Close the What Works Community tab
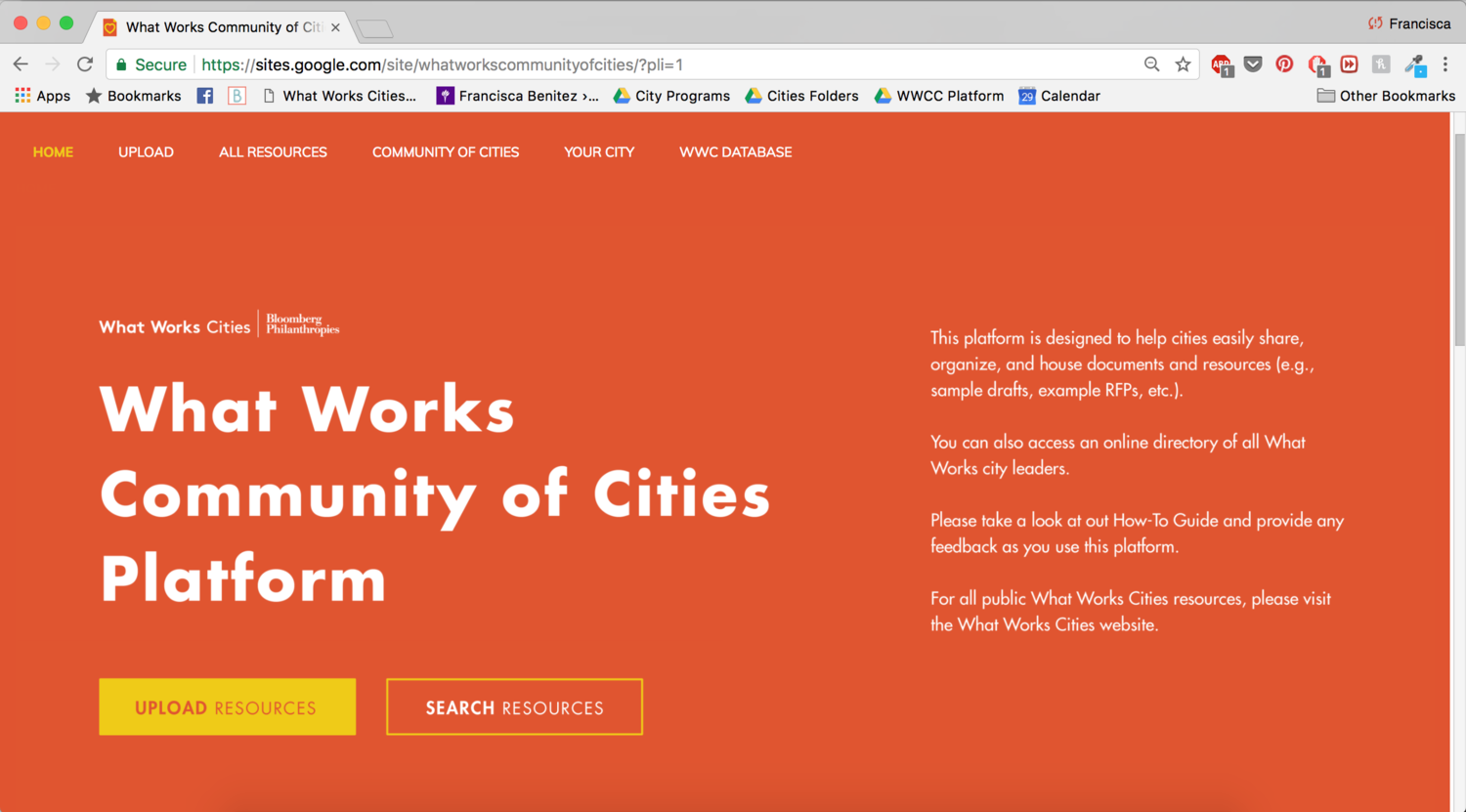1466x812 pixels. tap(335, 27)
